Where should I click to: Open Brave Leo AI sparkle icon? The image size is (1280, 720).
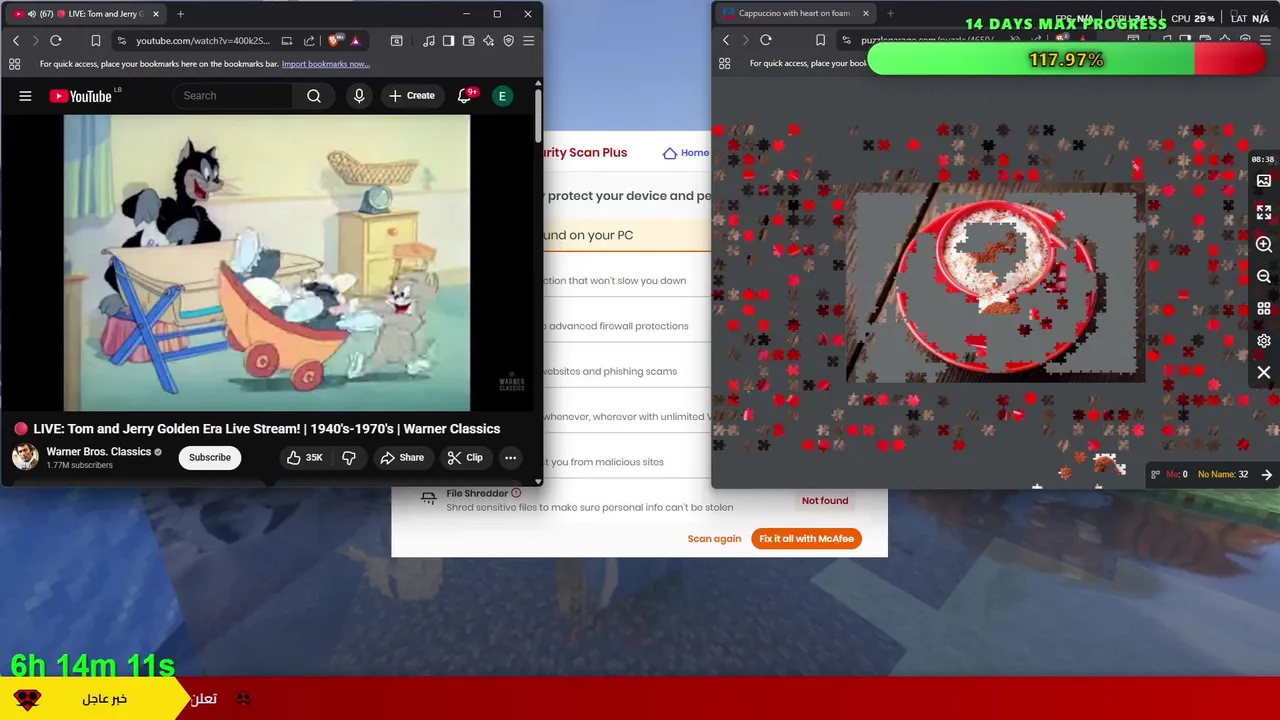coord(489,40)
